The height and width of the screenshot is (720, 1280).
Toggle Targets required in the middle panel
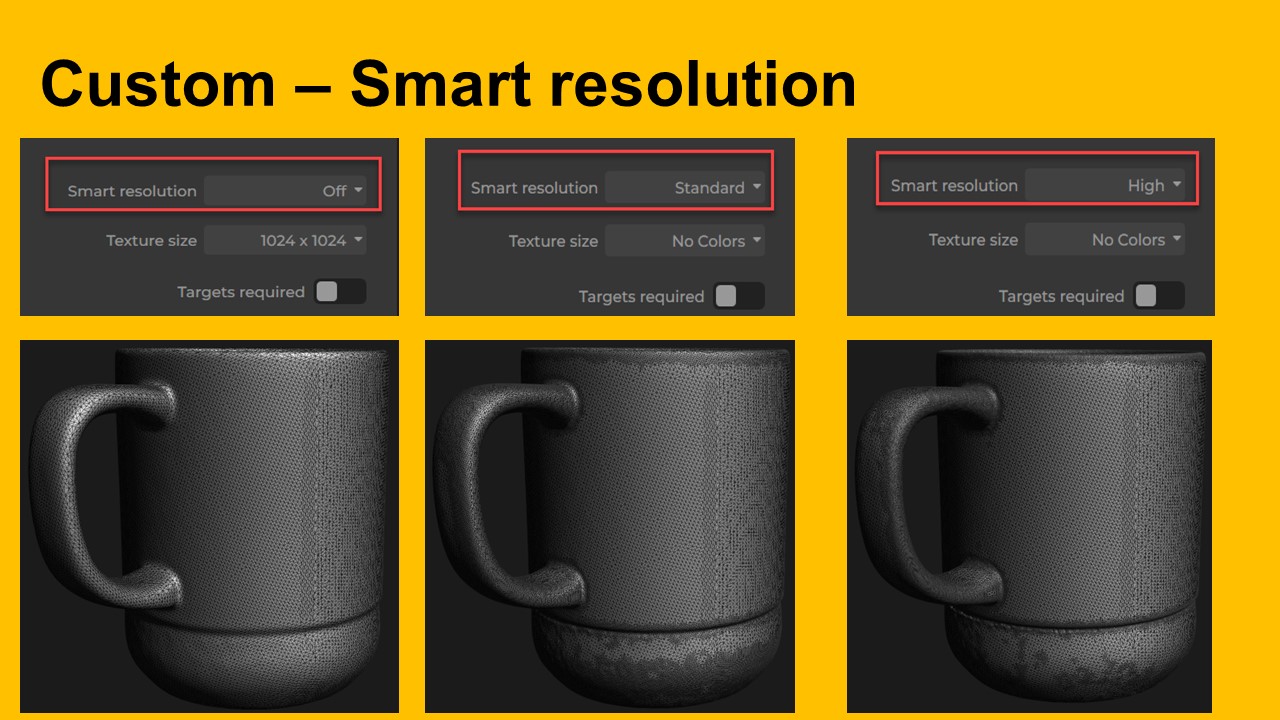[x=739, y=296]
